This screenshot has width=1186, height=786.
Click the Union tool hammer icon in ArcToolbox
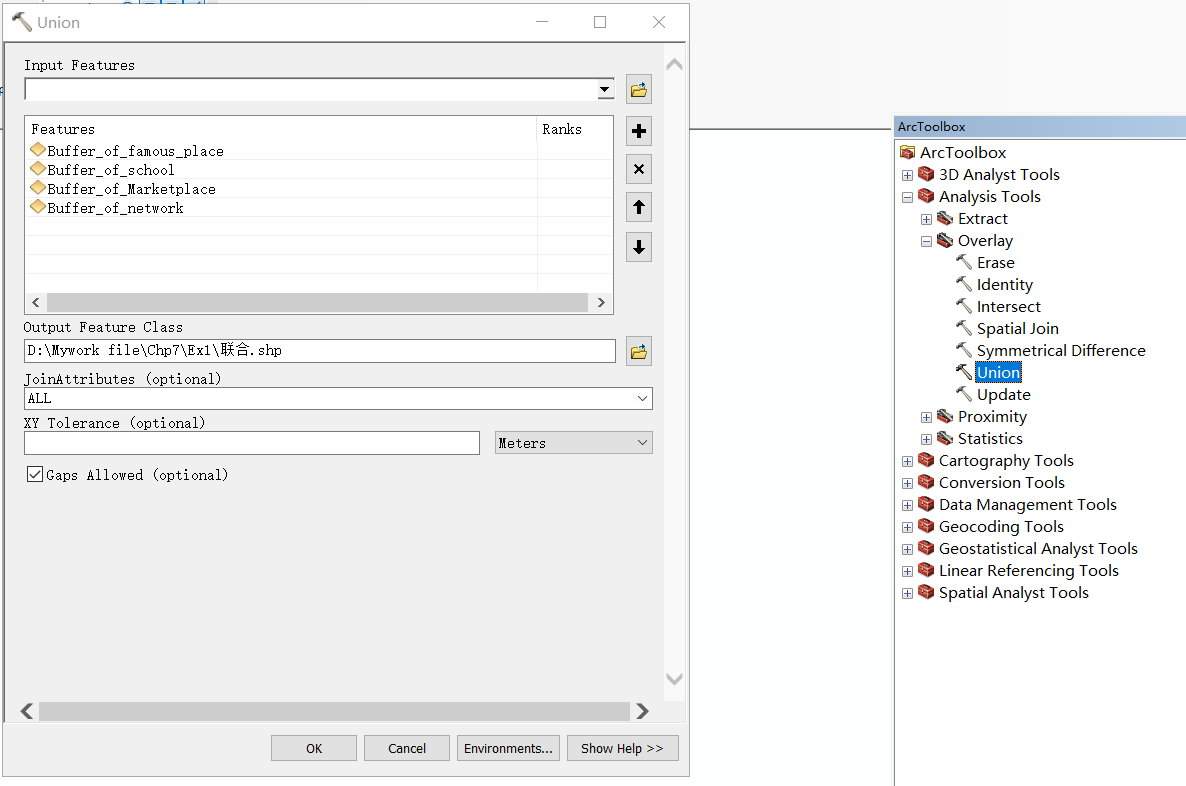click(x=964, y=372)
